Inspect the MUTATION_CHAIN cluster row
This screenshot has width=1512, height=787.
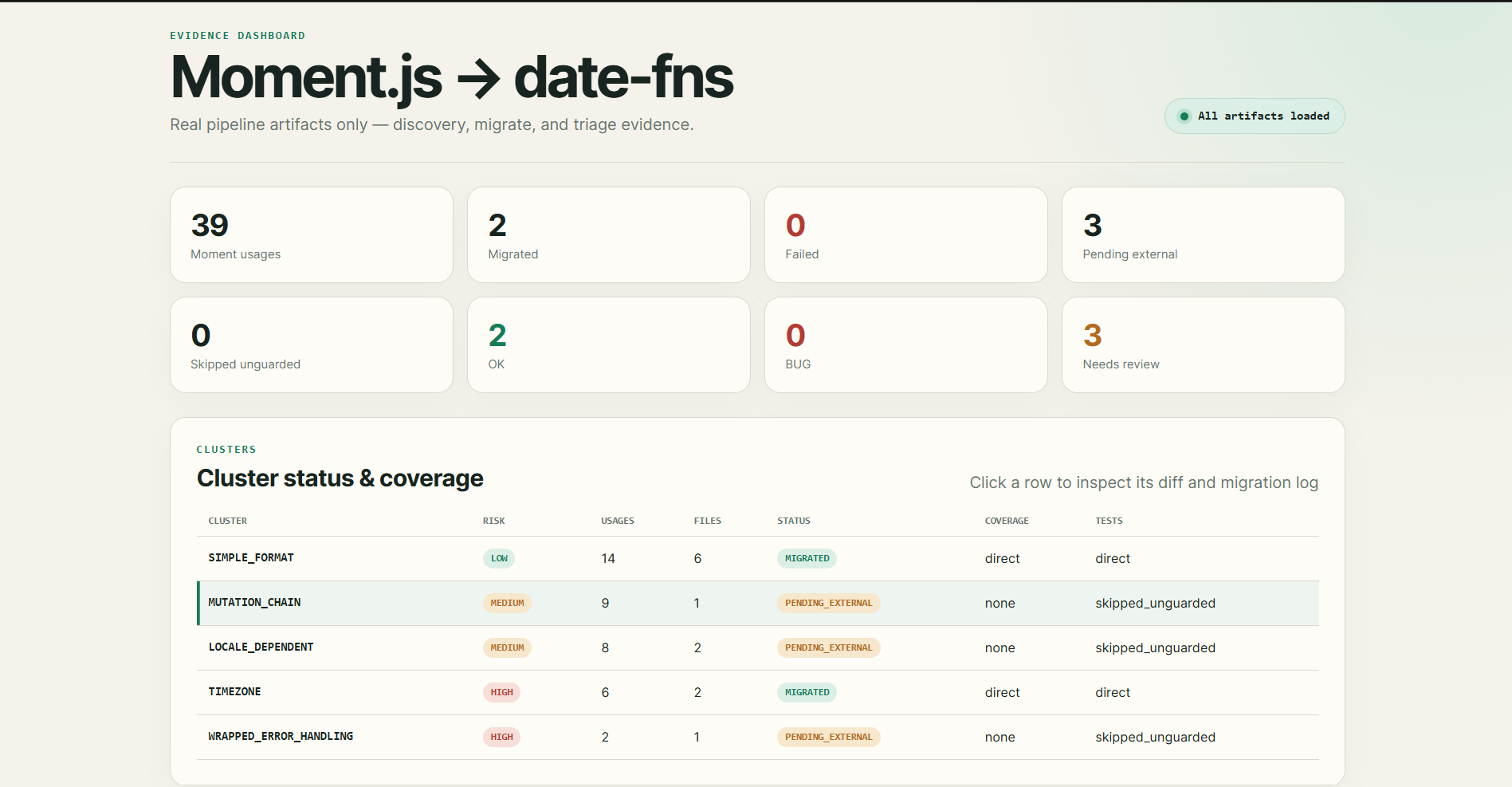click(x=757, y=603)
